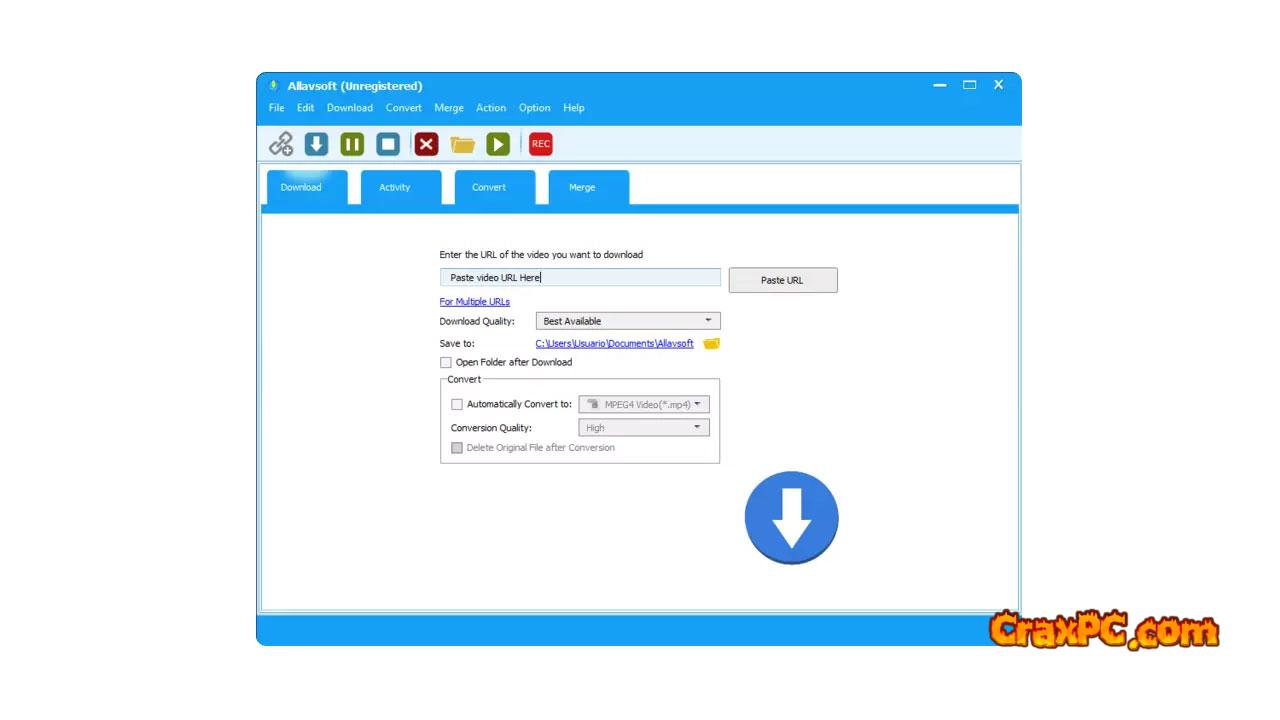Click the Allavsoft app icon in title bar
This screenshot has height=720, width=1280.
coord(273,86)
